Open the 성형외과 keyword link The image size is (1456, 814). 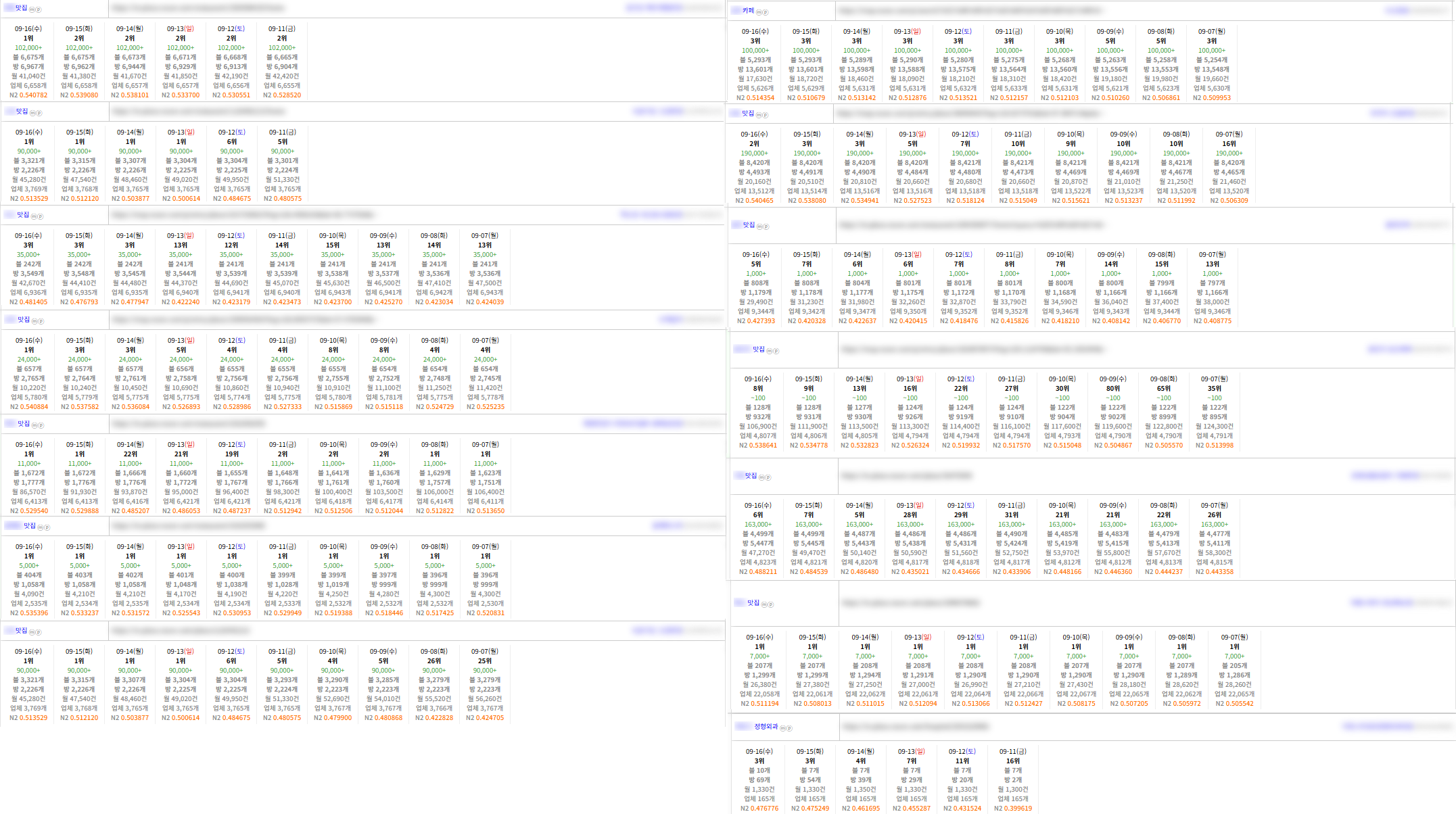(766, 727)
